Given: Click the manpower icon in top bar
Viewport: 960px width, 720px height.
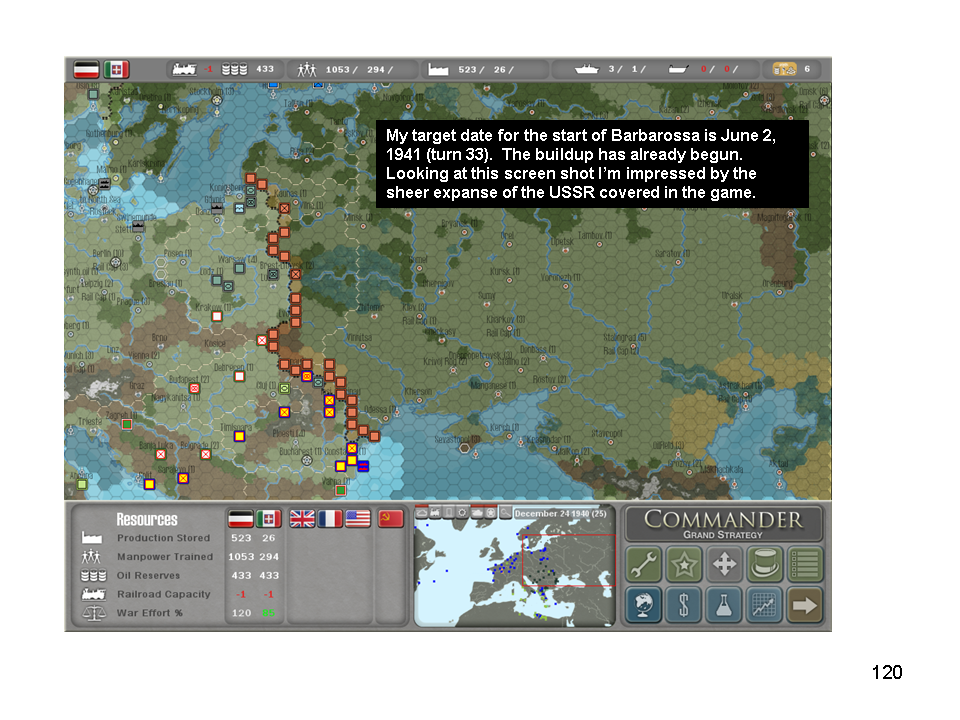Looking at the screenshot, I should (307, 70).
